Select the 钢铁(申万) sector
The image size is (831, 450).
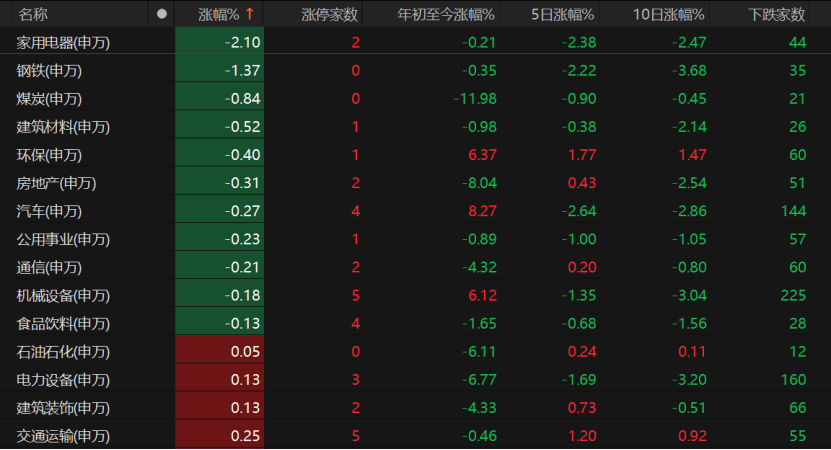click(x=48, y=70)
